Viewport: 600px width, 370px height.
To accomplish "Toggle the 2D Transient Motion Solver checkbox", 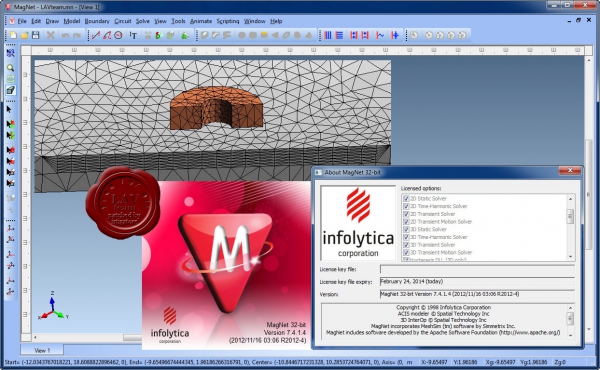I will (406, 222).
